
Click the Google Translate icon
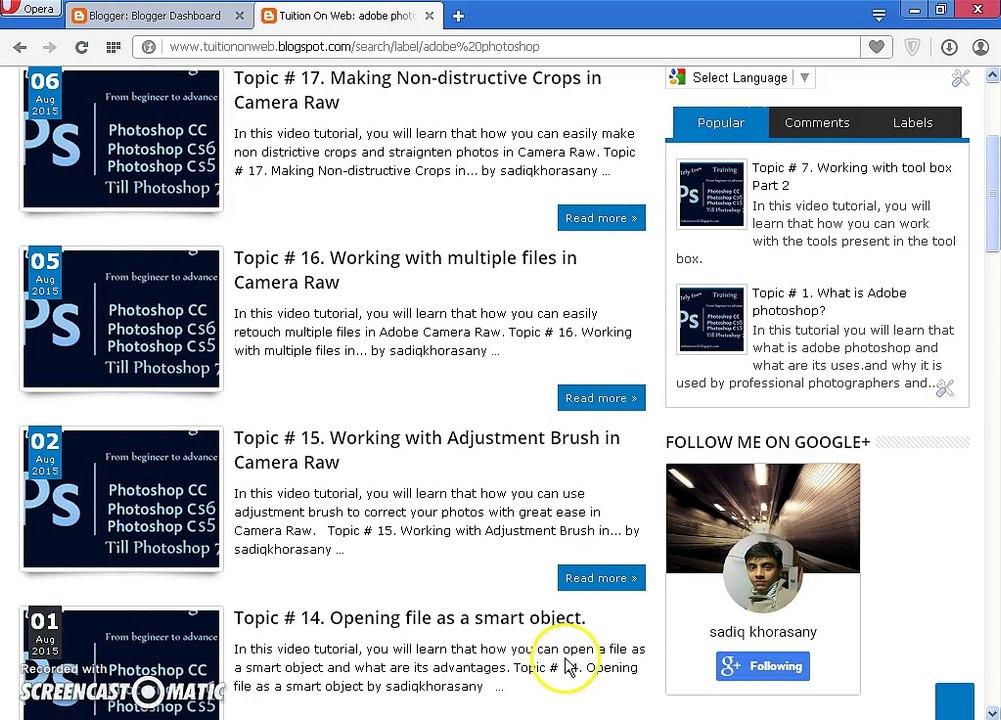pos(677,77)
